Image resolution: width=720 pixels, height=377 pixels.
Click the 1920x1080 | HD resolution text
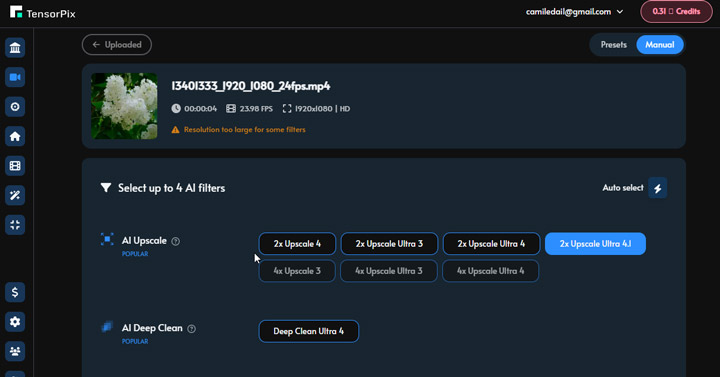pos(322,109)
